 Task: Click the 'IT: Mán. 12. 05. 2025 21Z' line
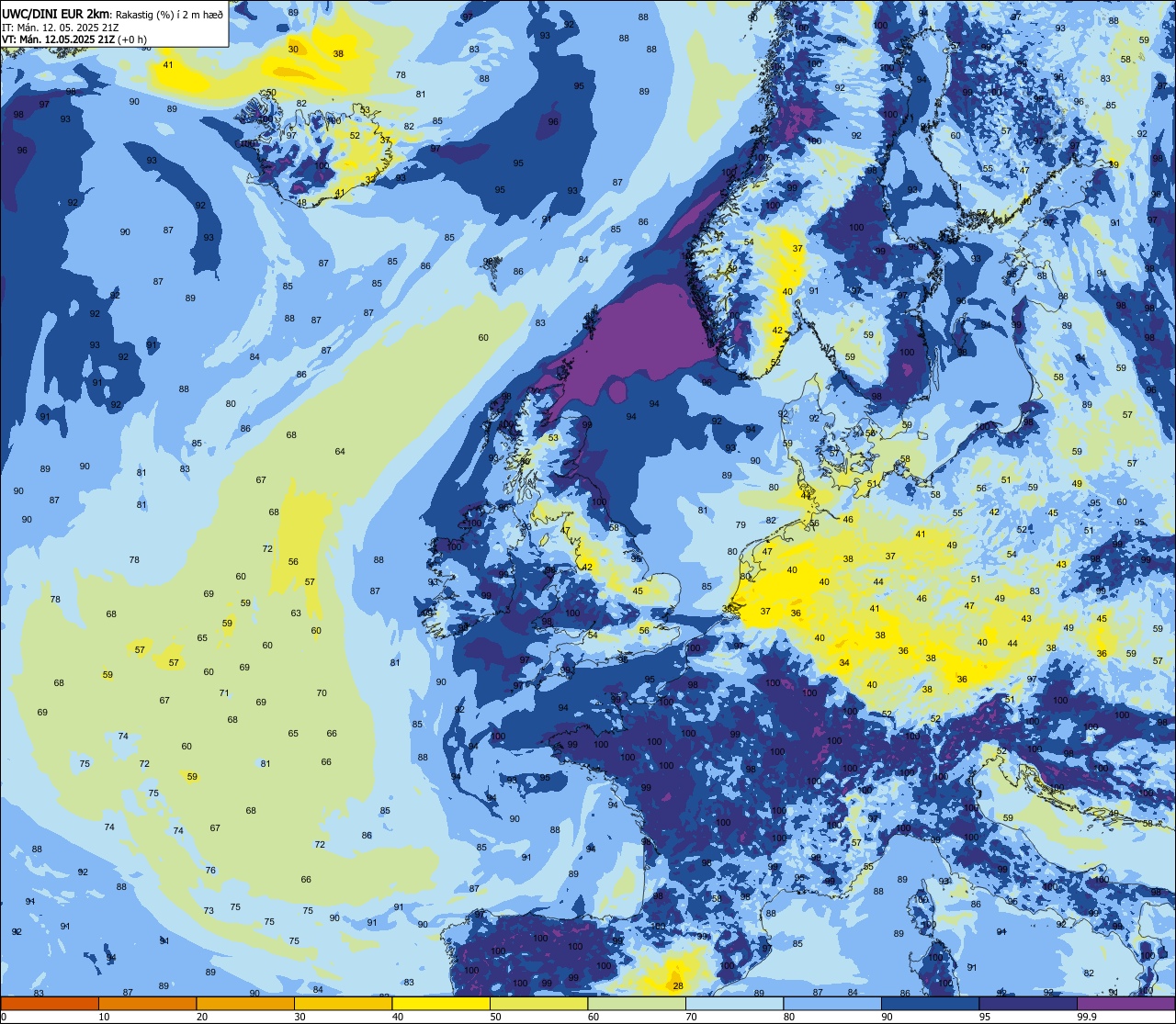(60, 27)
